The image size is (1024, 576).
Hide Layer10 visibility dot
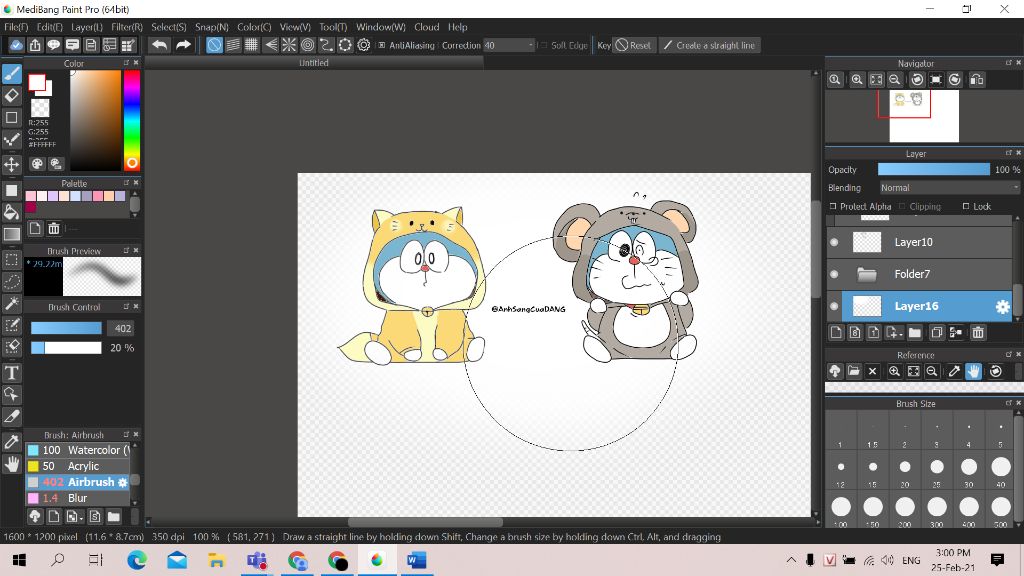click(x=834, y=242)
